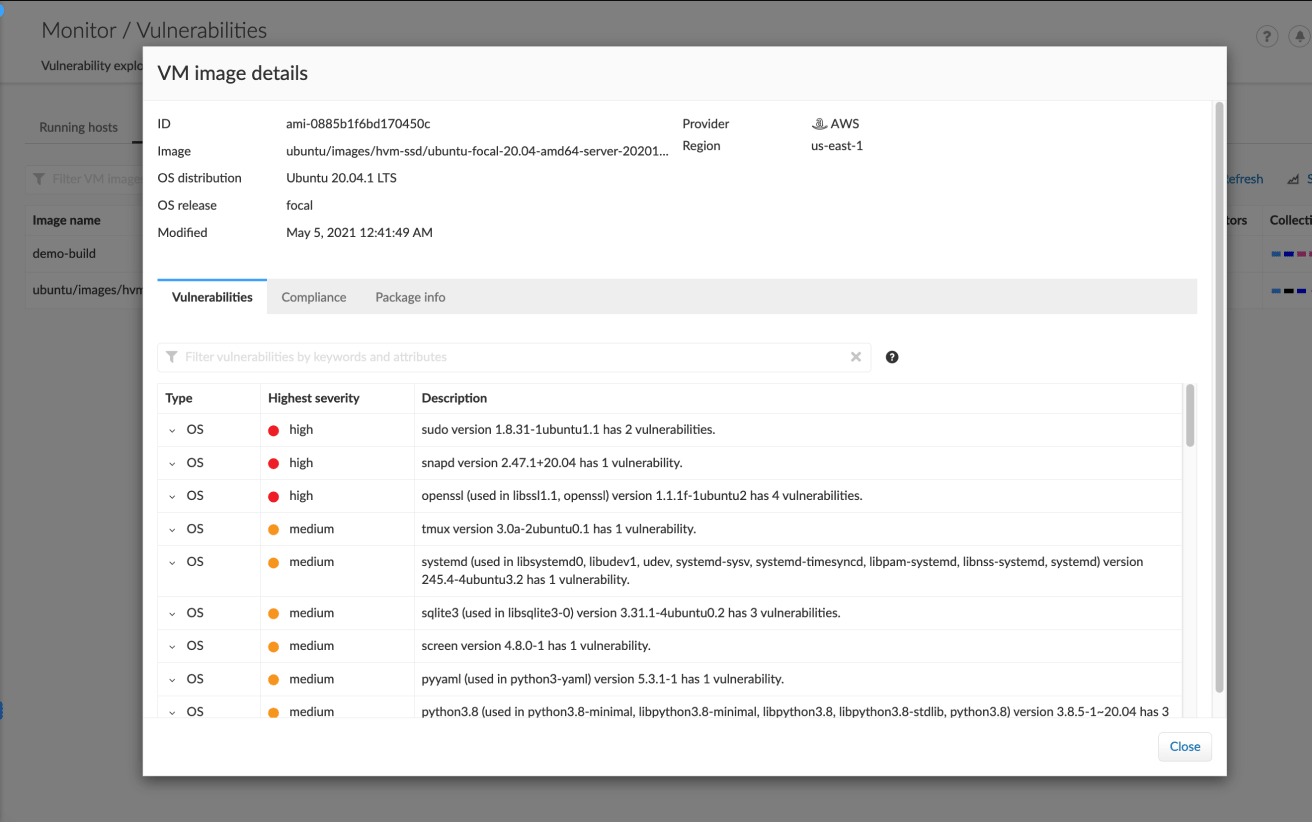This screenshot has width=1312, height=822.
Task: Open the help question mark icon
Action: [1266, 35]
